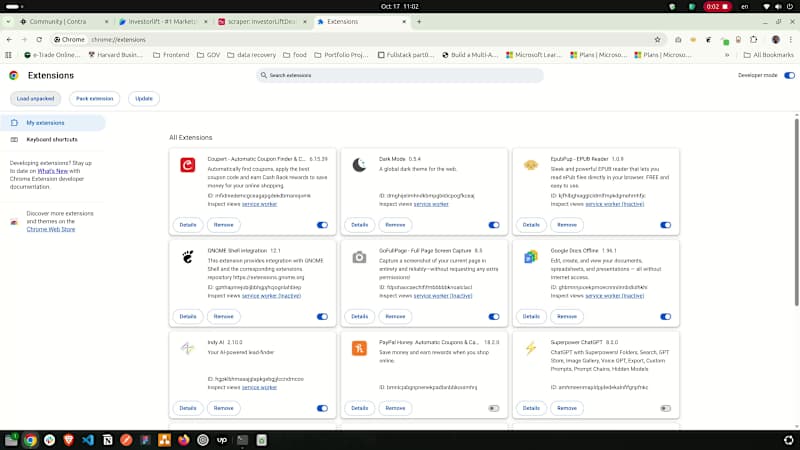Open the terminal from the taskbar
The width and height of the screenshot is (800, 450).
coord(242,440)
